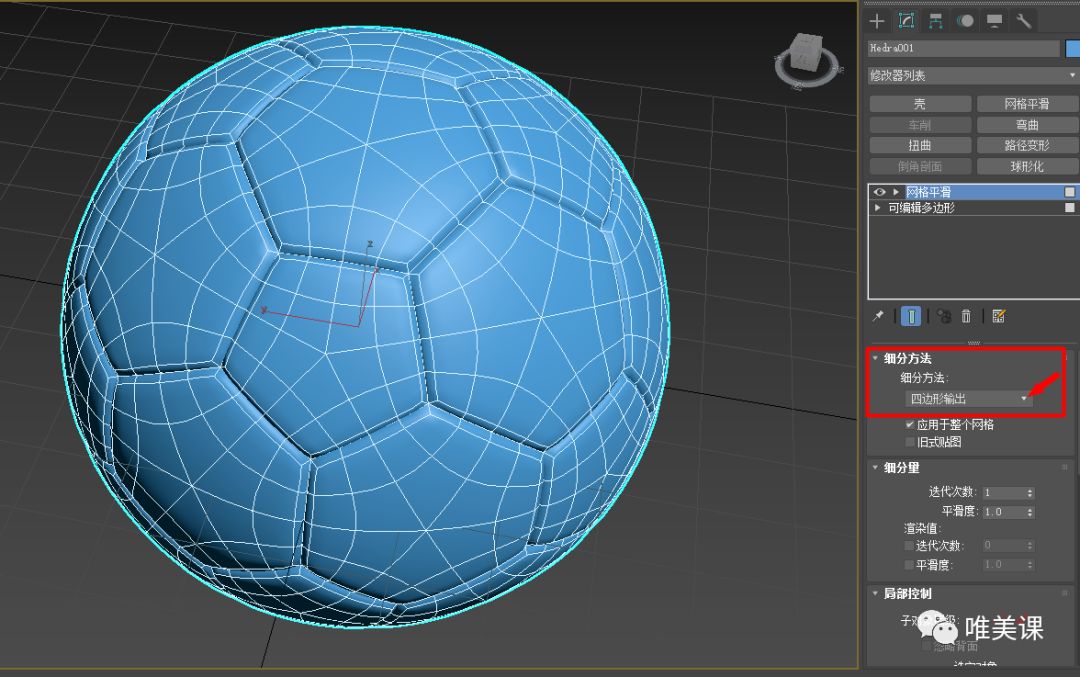Open the Utilities panel wrench icon
1080x677 pixels.
click(x=1022, y=20)
